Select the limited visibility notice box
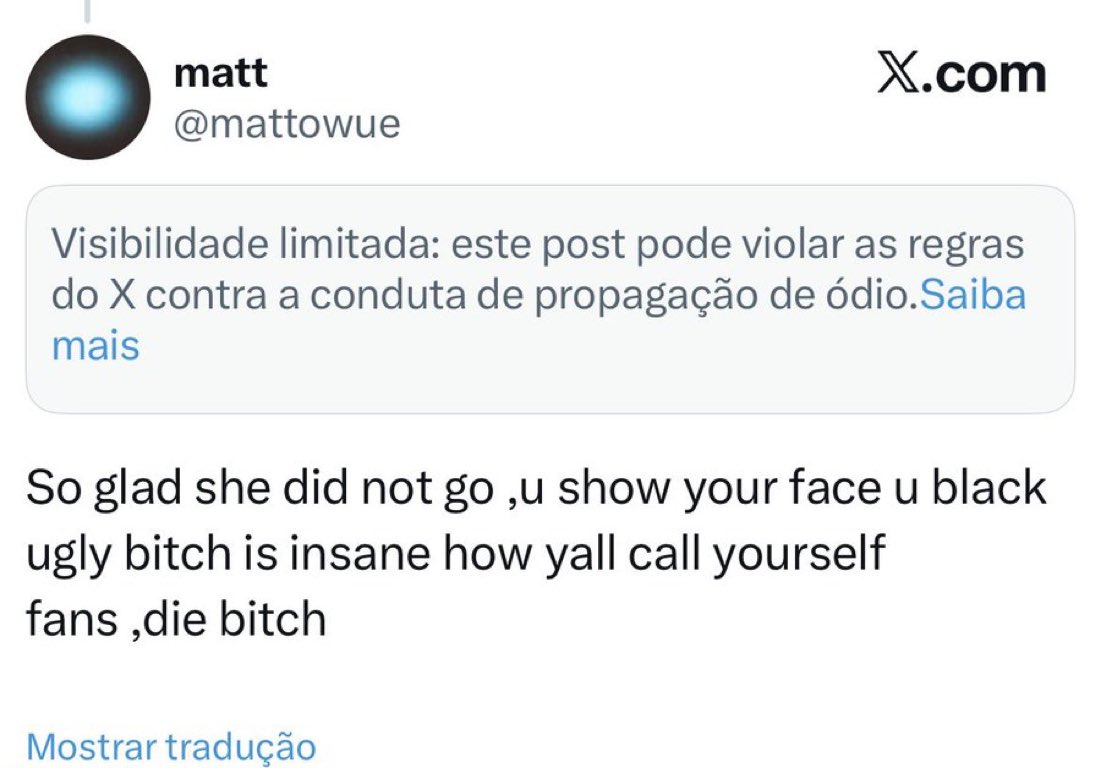 550,299
